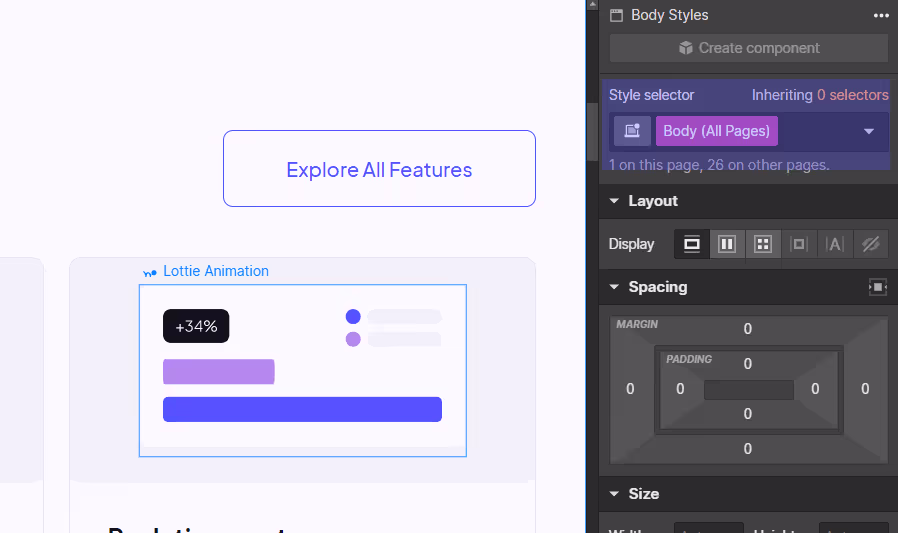Click the left margin value 0
The image size is (898, 533).
(630, 389)
